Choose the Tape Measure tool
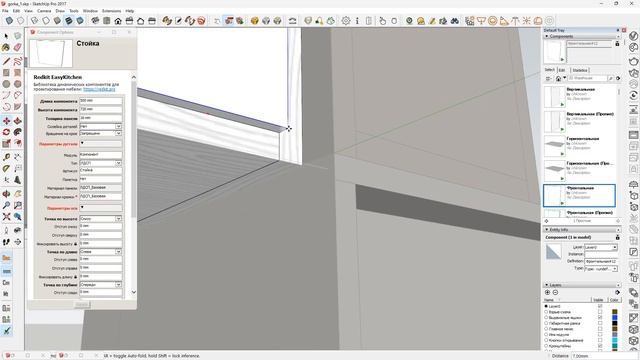640x360 pixels. pyautogui.click(x=6, y=157)
